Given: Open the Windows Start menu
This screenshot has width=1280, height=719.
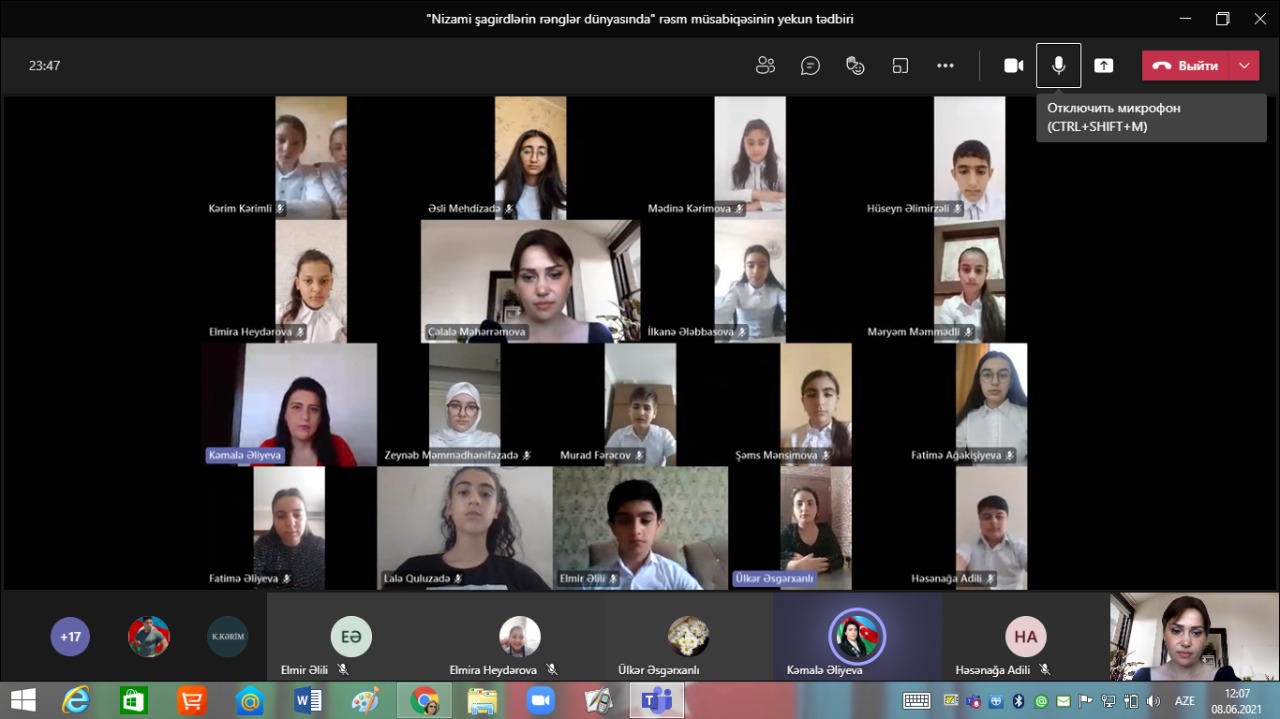Looking at the screenshot, I should coord(22,700).
